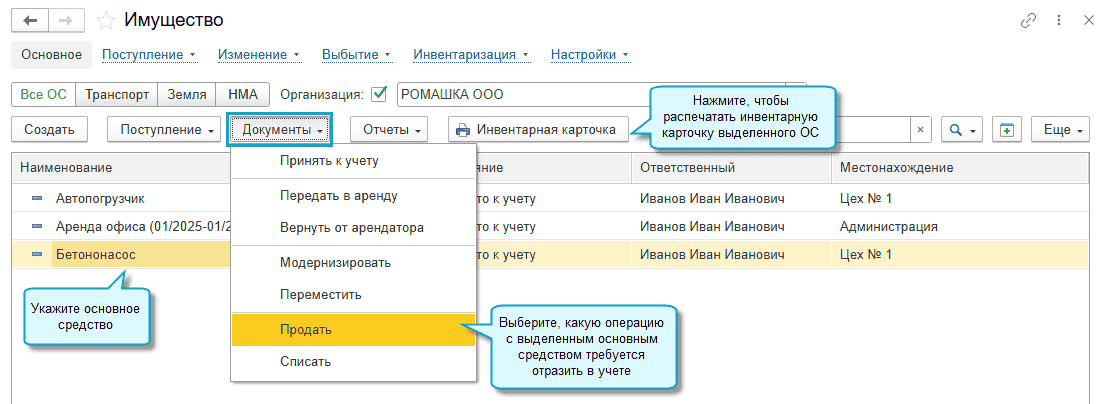1110x404 pixels.
Task: Copy link using the chain icon
Action: 1027,20
